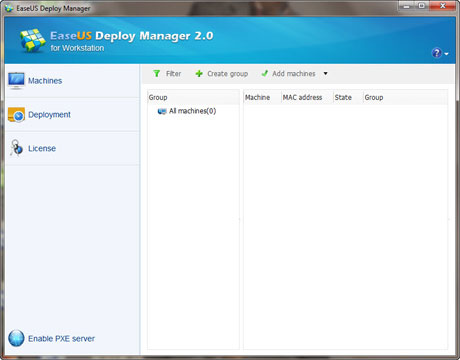The height and width of the screenshot is (360, 460).
Task: Click the Deployment icon in sidebar
Action: 16,115
